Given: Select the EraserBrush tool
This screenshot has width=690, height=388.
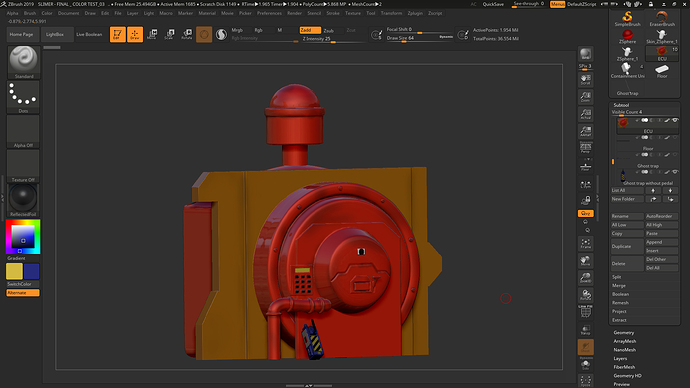Looking at the screenshot, I should point(662,18).
